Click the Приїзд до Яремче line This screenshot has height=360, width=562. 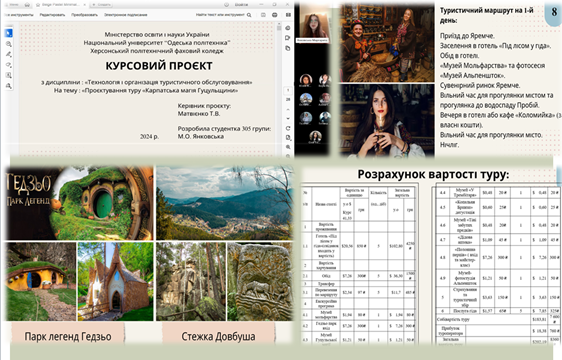click(467, 36)
